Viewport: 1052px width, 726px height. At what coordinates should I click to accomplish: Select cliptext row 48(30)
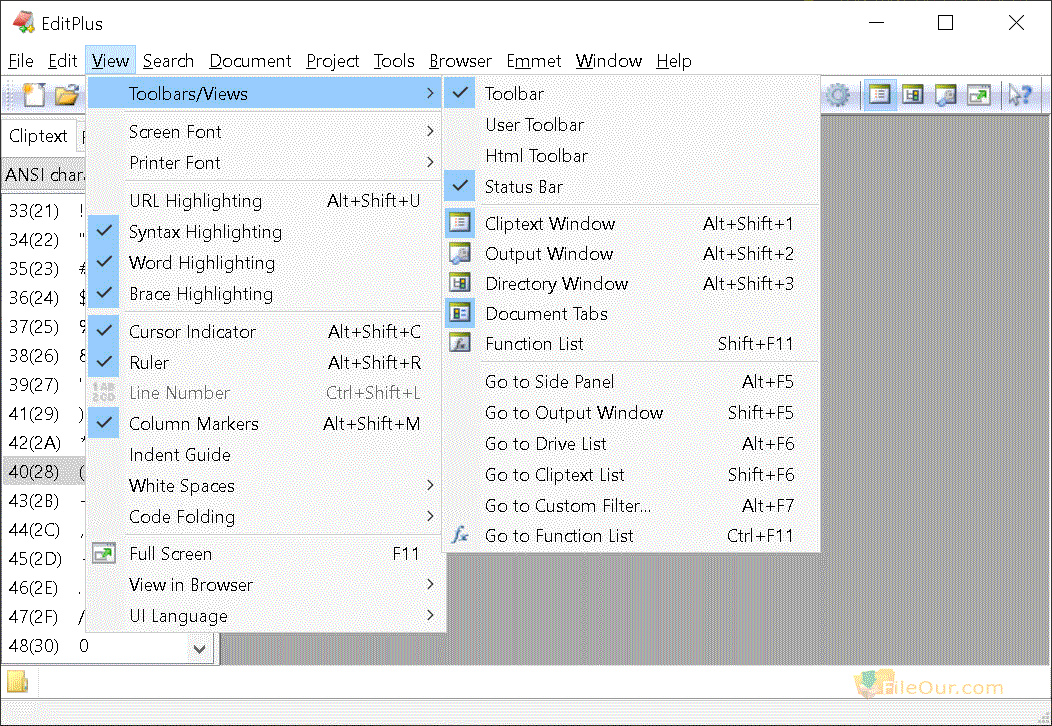pyautogui.click(x=94, y=645)
